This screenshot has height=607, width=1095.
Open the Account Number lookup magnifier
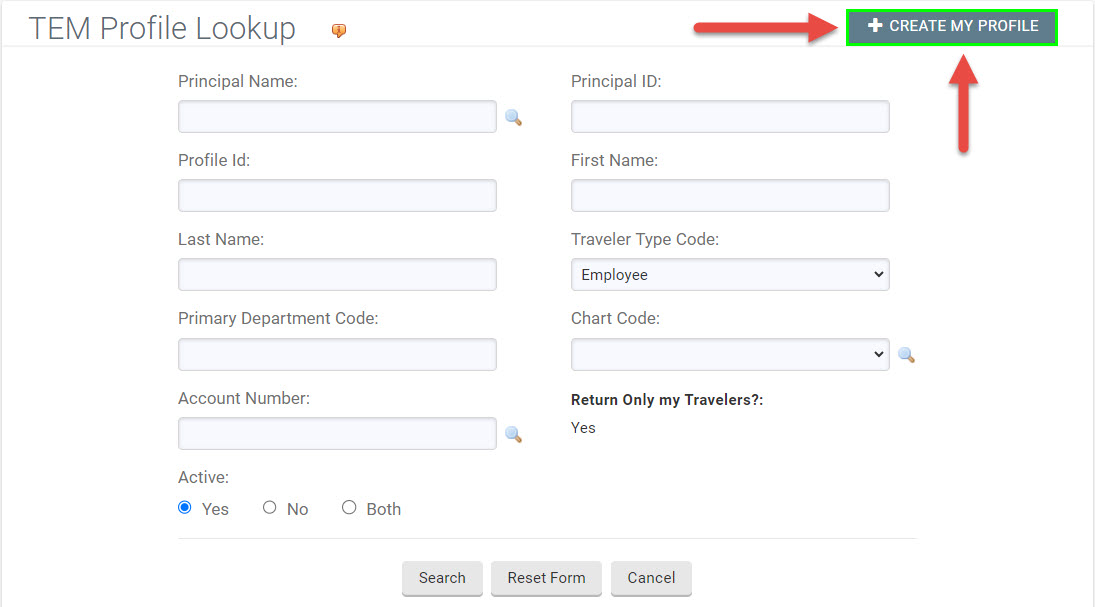coord(513,434)
